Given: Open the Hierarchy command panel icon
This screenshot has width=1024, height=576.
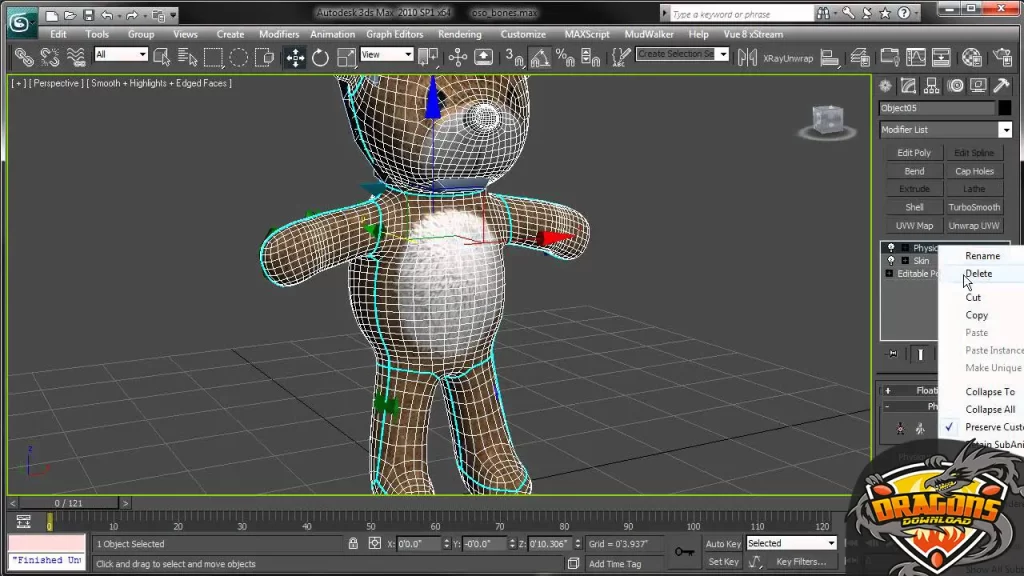Looking at the screenshot, I should click(931, 86).
